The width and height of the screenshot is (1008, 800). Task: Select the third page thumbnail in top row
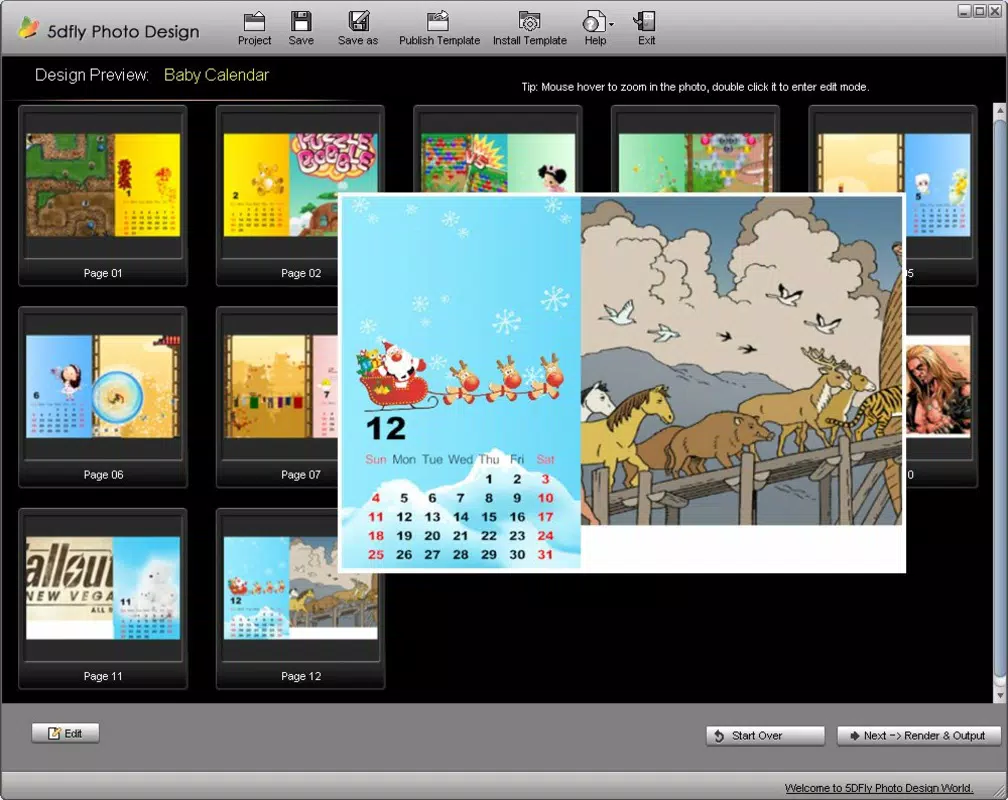click(498, 162)
